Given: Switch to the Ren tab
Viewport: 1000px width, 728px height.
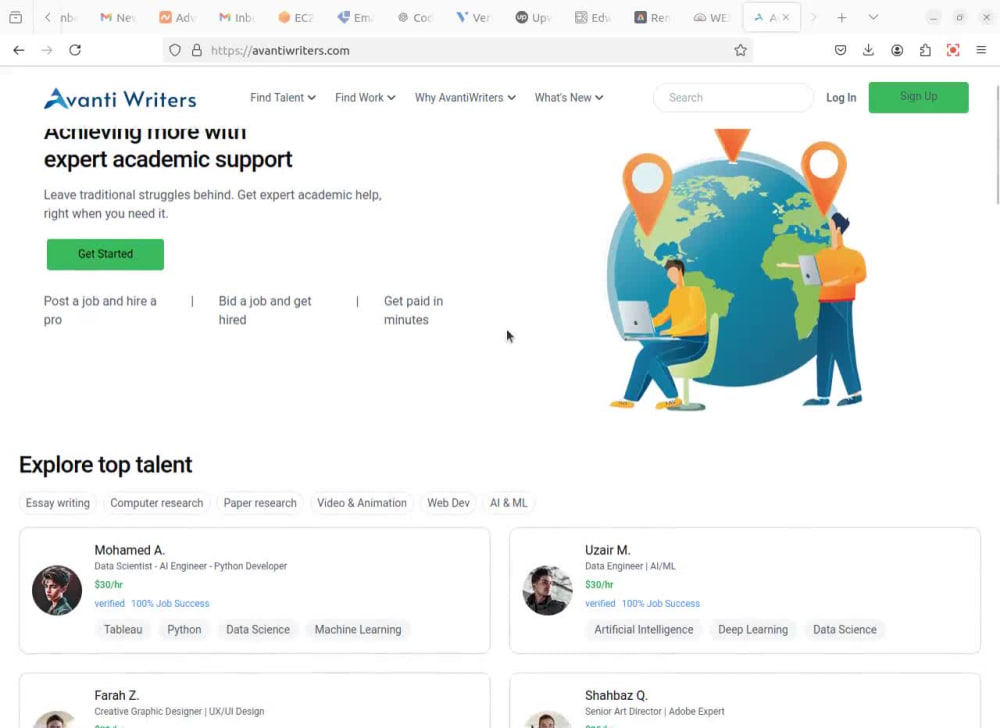Looking at the screenshot, I should coord(651,17).
